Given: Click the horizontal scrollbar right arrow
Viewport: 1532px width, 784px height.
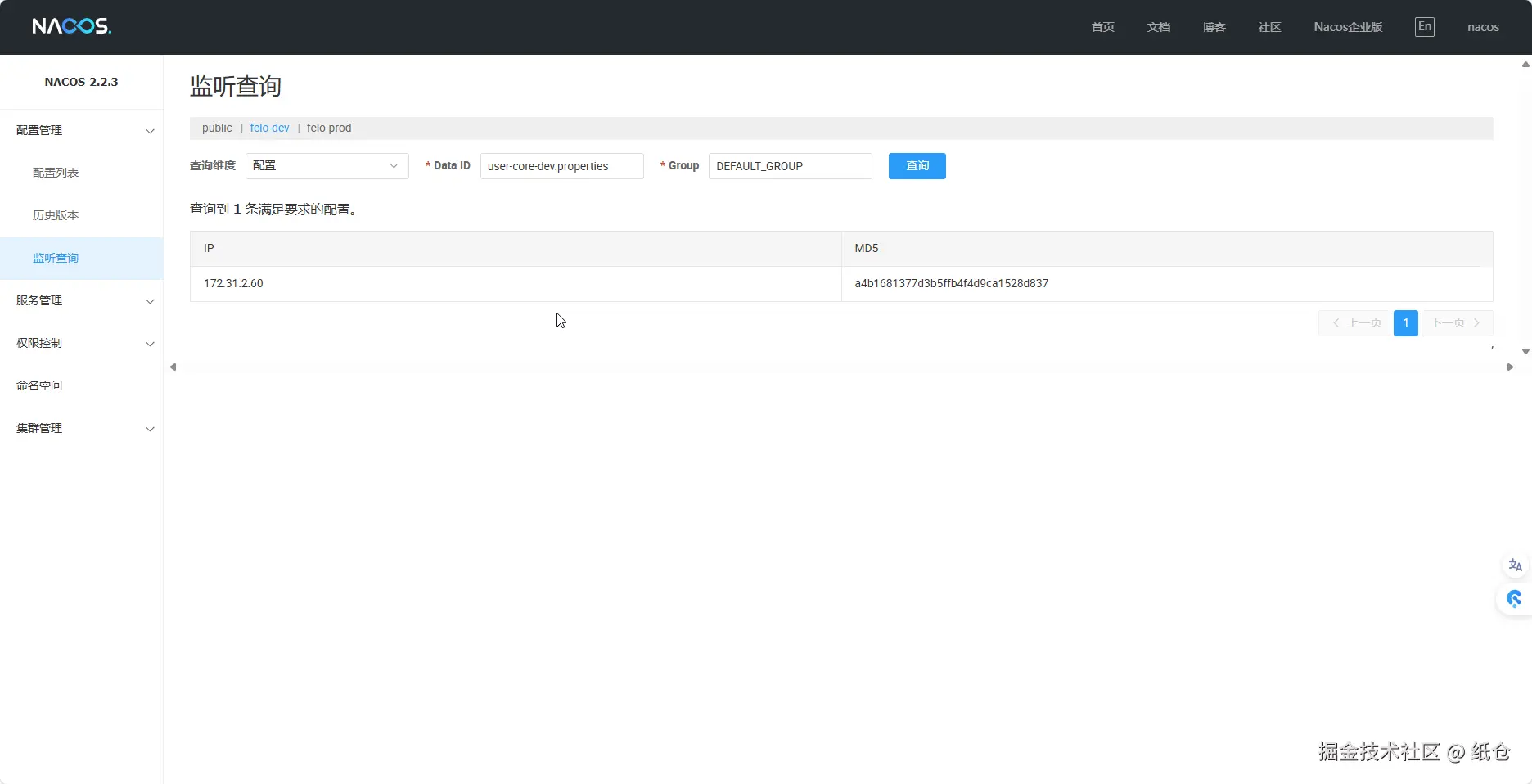Looking at the screenshot, I should tap(1510, 367).
